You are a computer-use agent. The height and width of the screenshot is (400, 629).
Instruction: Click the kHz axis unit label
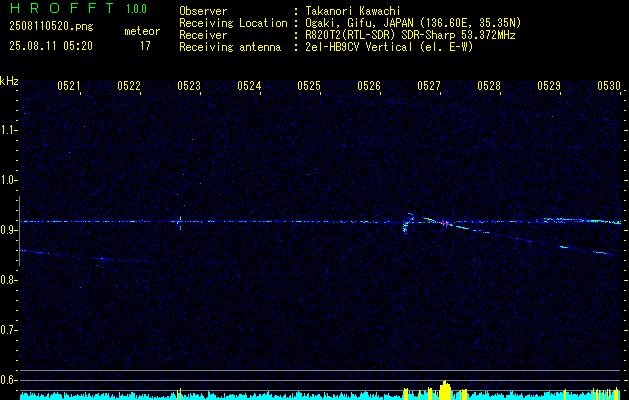(x=9, y=81)
